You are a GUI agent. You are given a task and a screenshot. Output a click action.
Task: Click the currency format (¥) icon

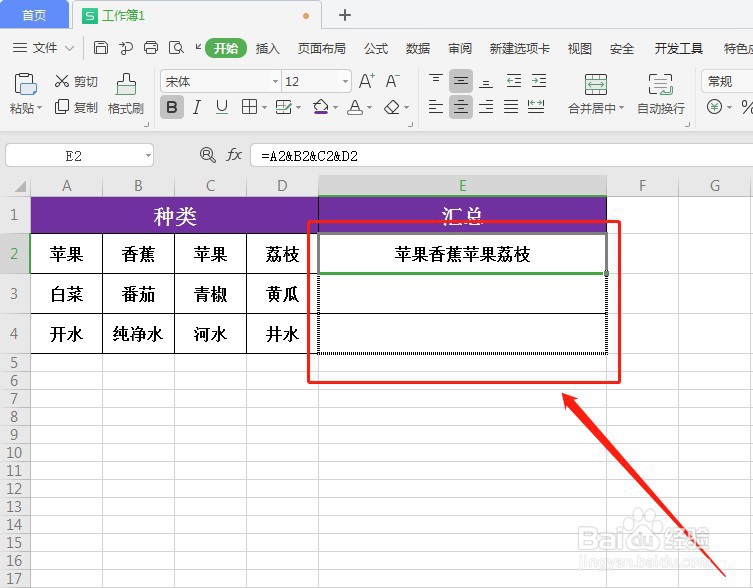[714, 107]
